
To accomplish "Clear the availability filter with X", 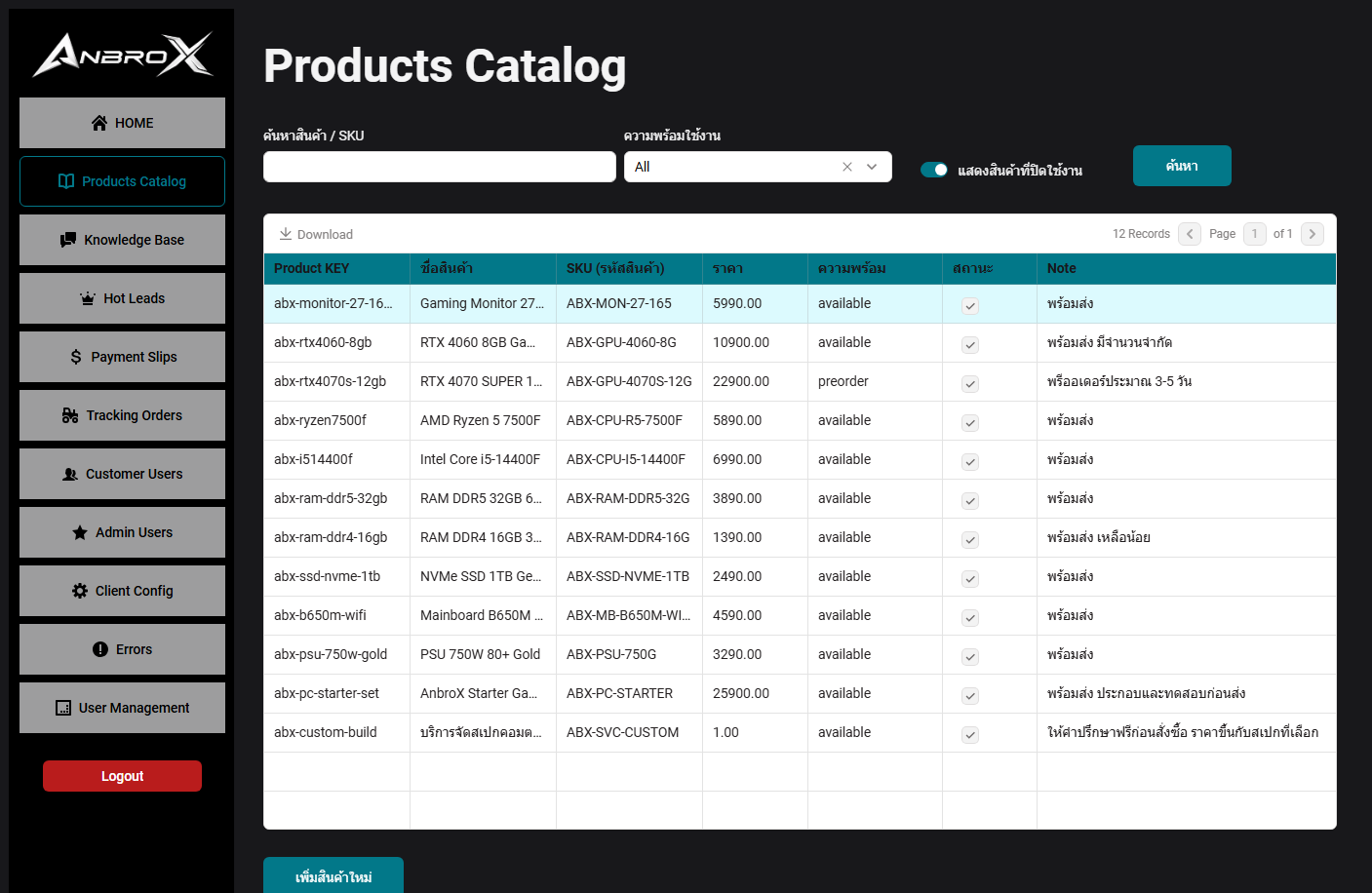I will (847, 167).
